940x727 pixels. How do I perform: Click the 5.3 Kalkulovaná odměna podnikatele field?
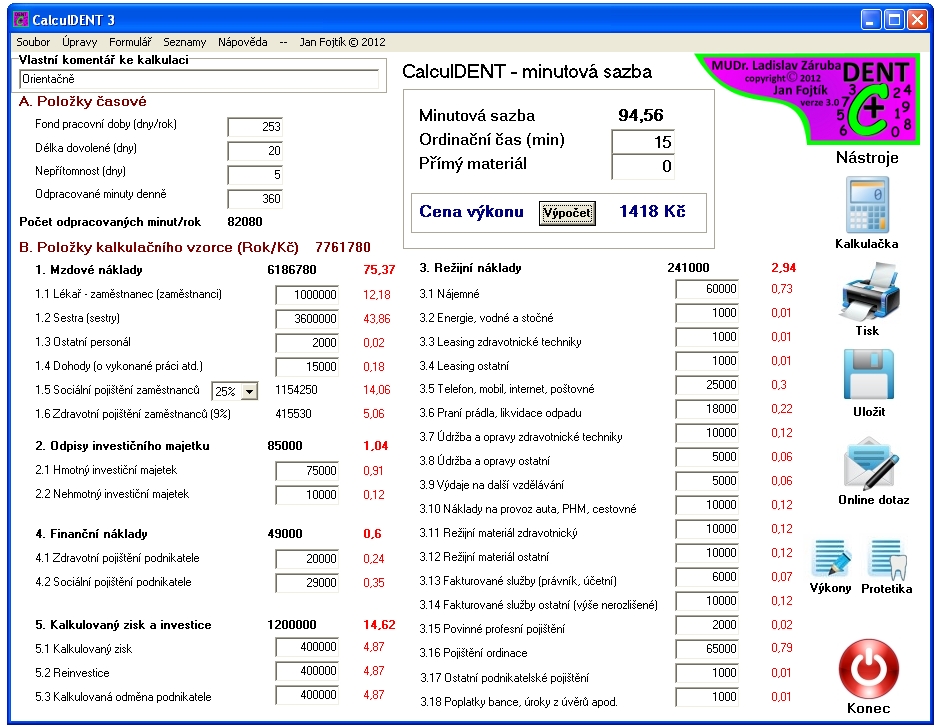[307, 695]
